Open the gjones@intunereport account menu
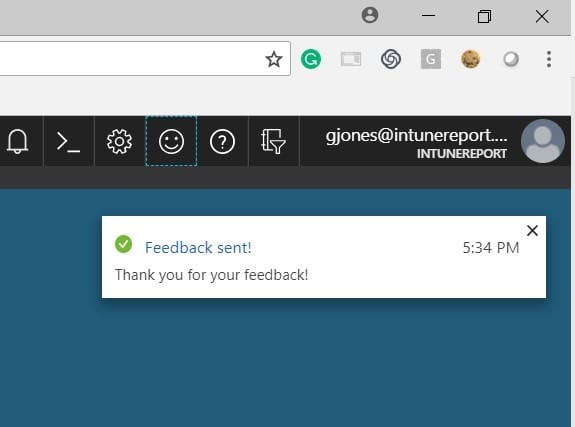The image size is (575, 427). [416, 143]
